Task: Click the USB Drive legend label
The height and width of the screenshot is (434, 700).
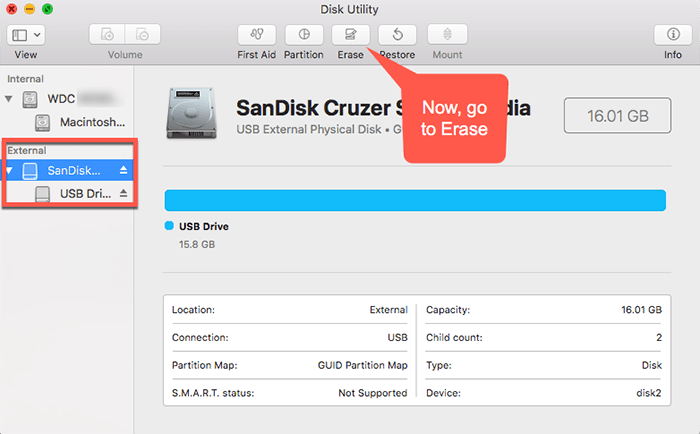Action: pyautogui.click(x=204, y=226)
